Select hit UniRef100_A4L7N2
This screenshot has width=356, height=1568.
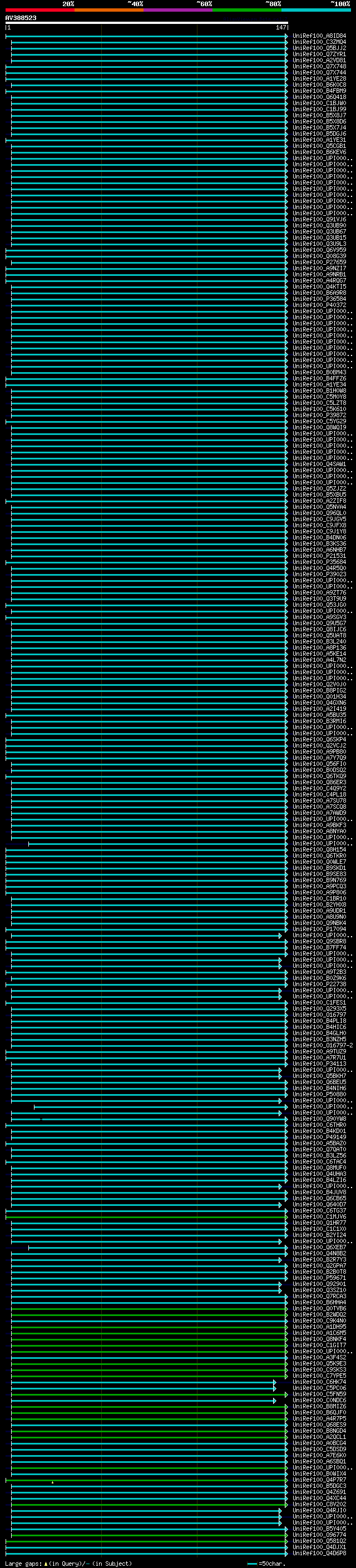click(x=319, y=660)
